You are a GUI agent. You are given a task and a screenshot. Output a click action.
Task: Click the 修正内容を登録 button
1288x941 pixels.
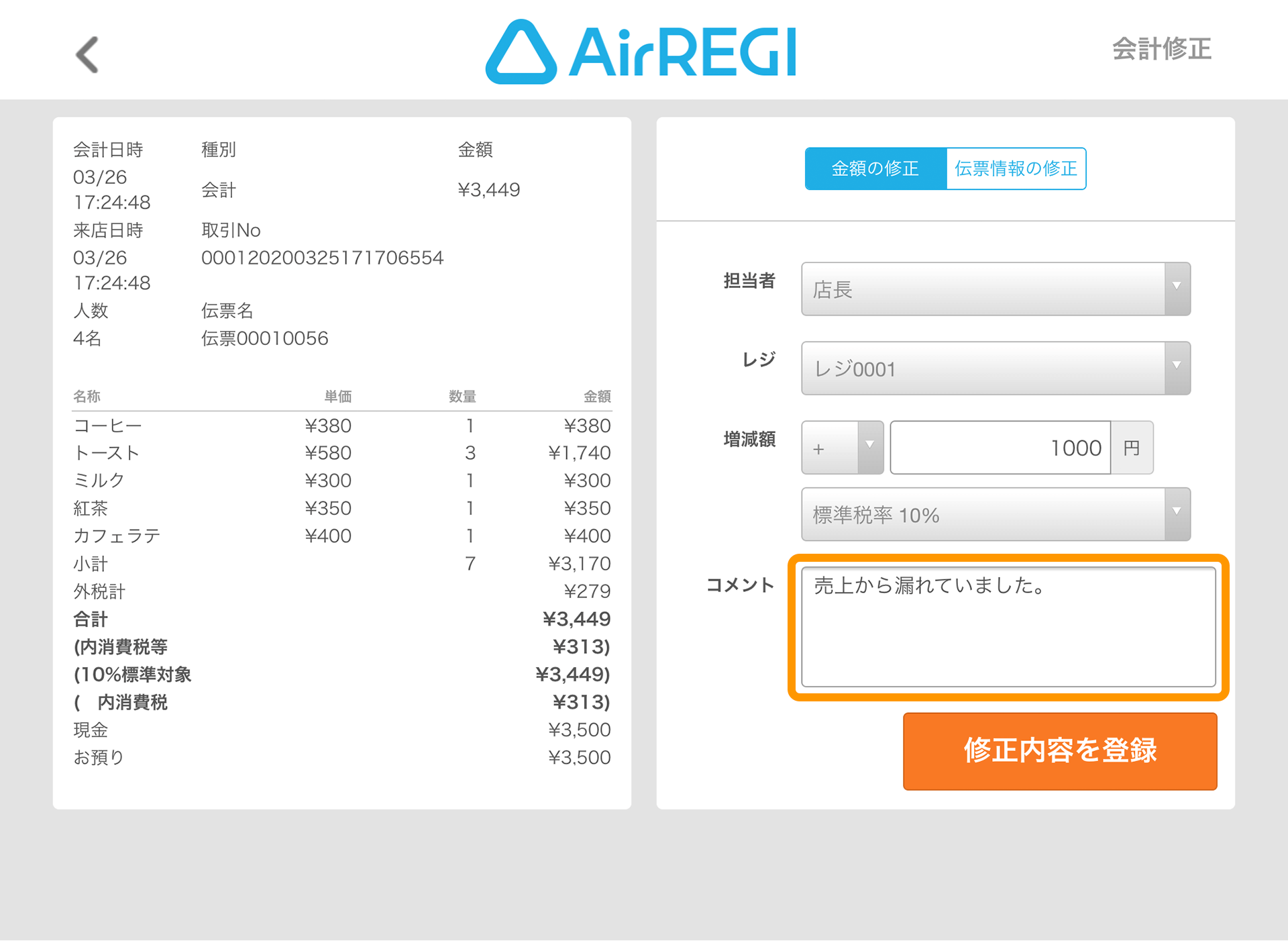tap(1060, 751)
